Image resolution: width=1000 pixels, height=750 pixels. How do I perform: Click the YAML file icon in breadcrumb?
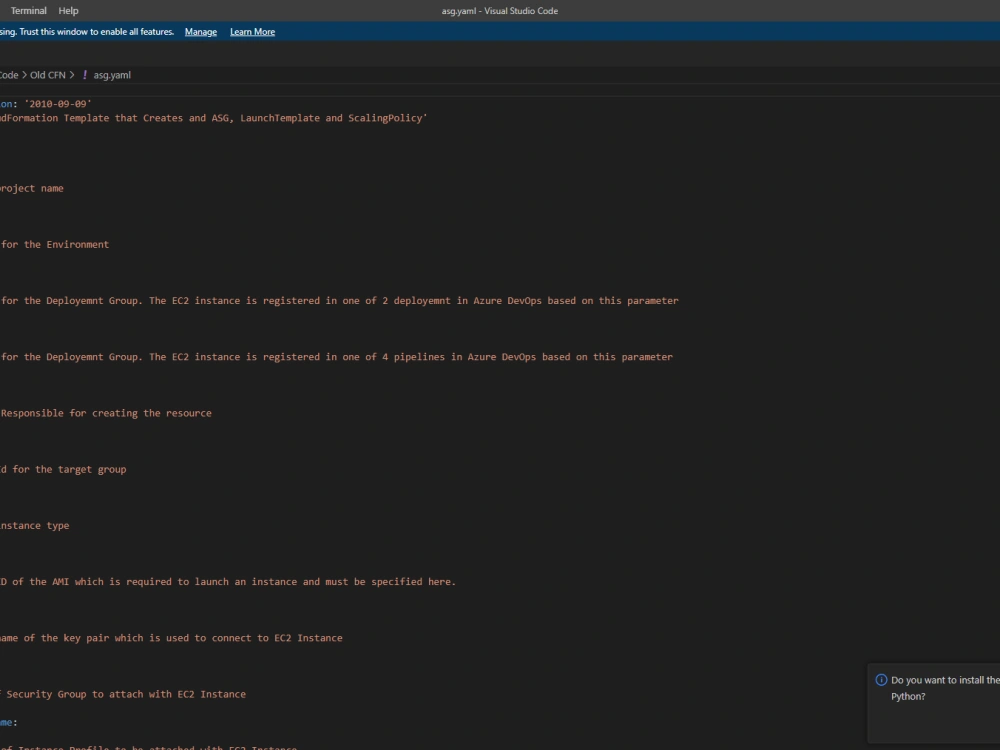85,75
